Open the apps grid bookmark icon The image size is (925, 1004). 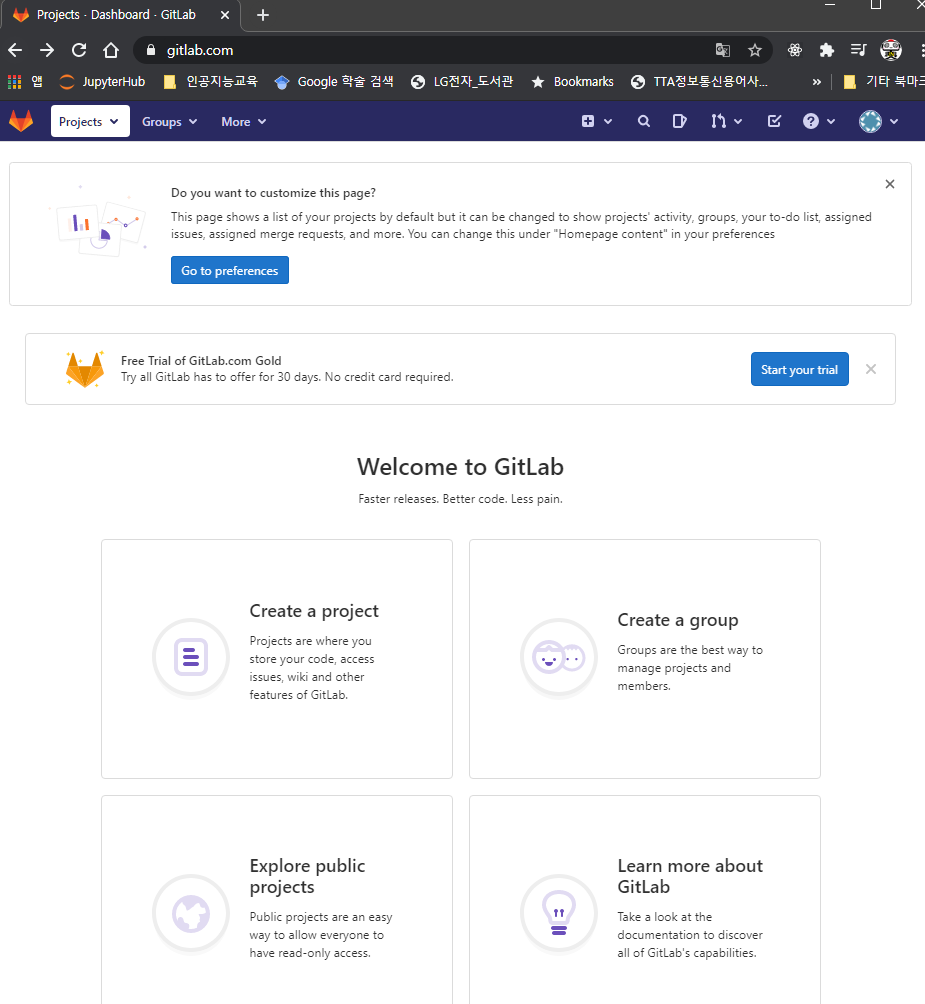(24, 81)
